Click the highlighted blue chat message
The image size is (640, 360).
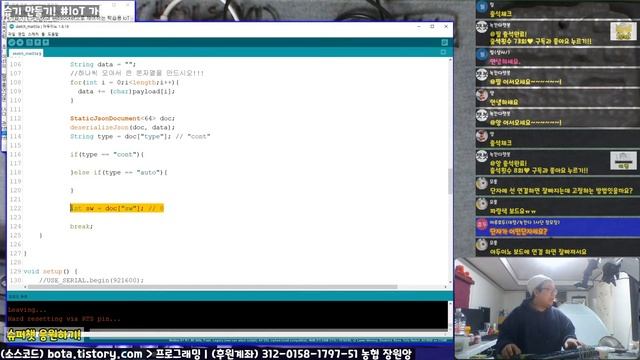pos(558,228)
